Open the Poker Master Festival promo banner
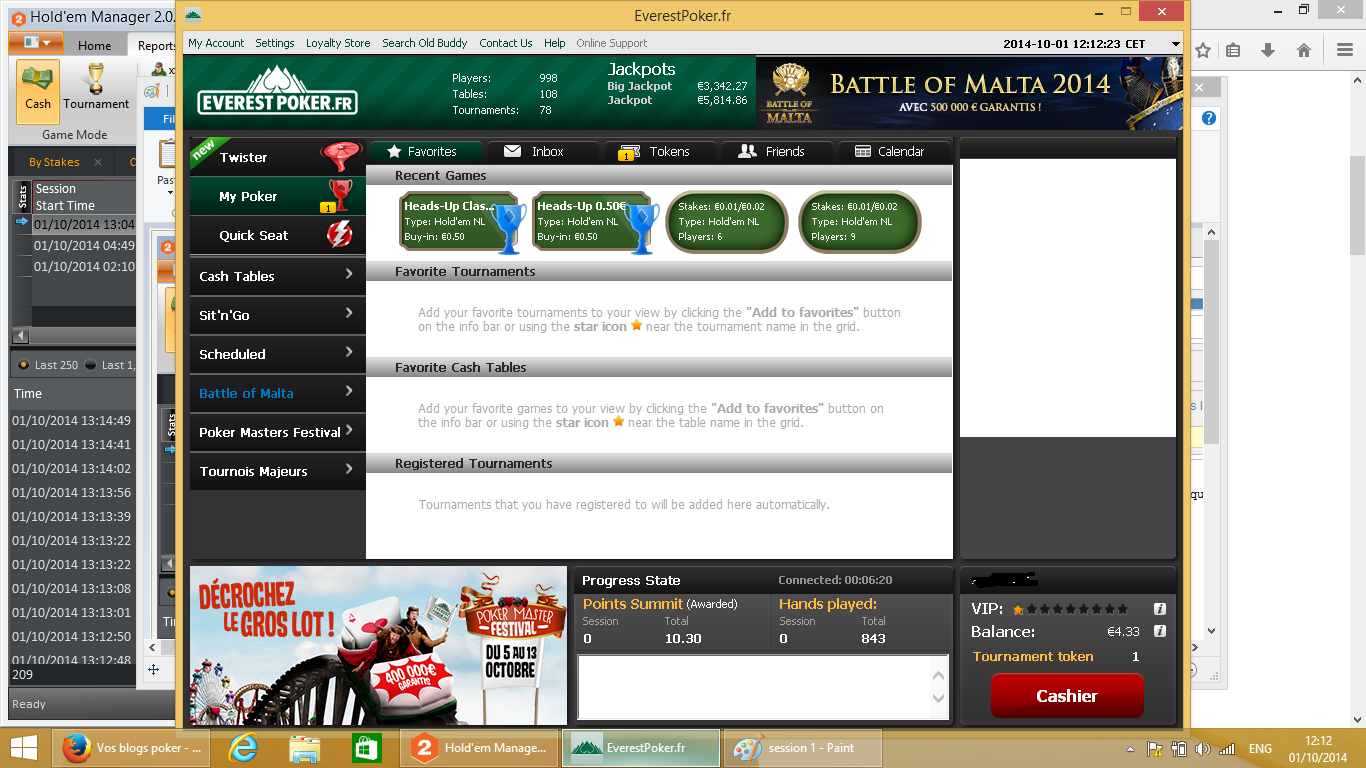Image resolution: width=1366 pixels, height=768 pixels. [378, 645]
